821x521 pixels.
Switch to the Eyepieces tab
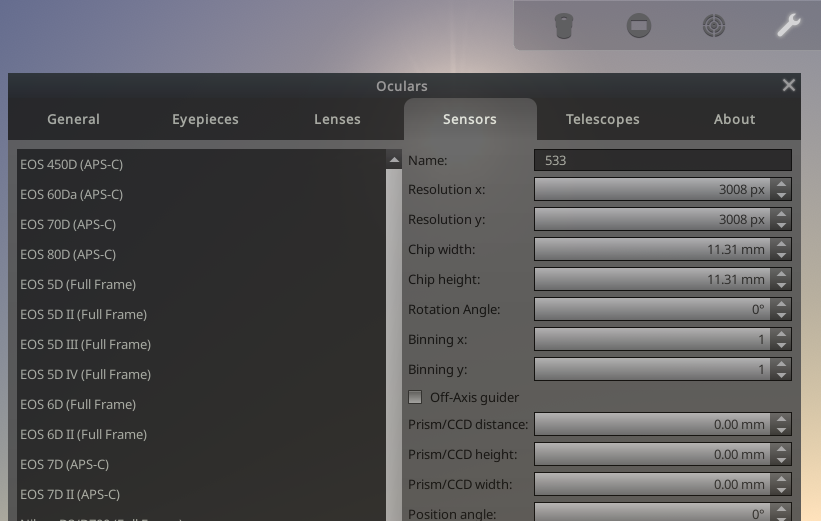coord(205,119)
